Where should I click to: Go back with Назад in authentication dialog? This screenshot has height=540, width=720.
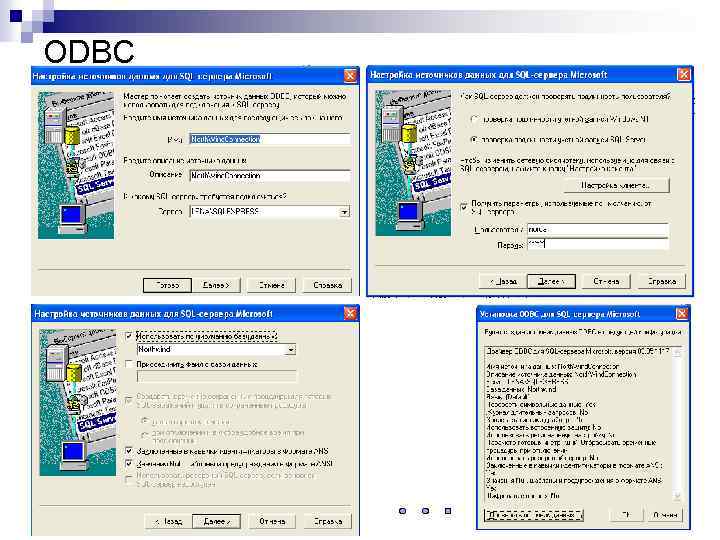point(503,281)
